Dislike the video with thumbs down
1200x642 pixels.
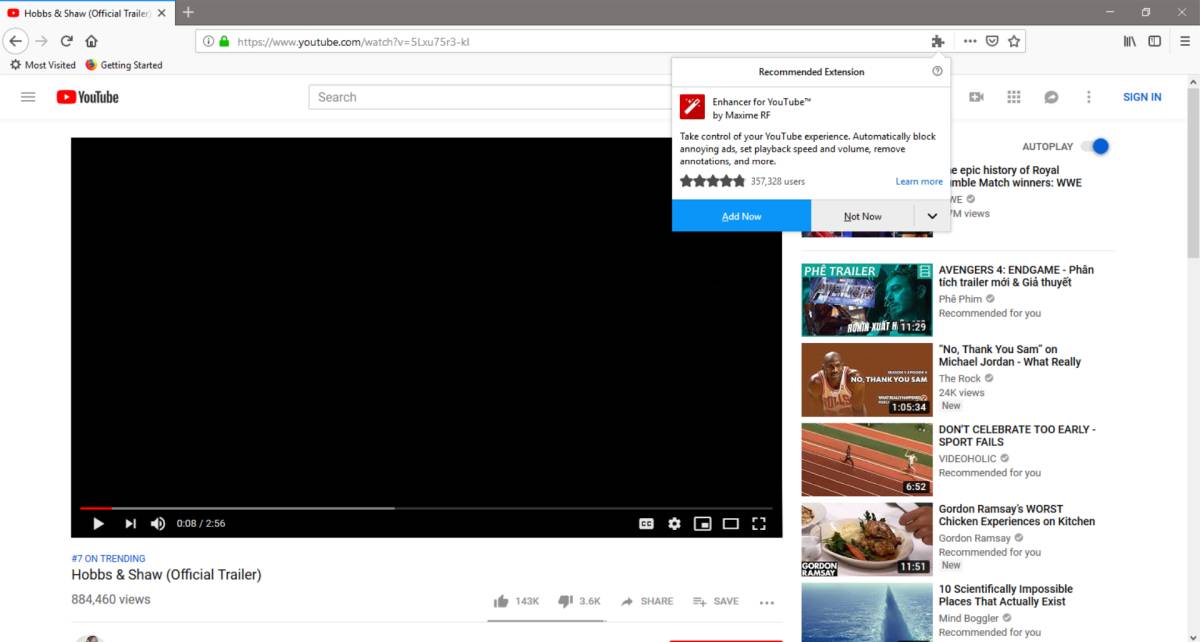click(579, 601)
